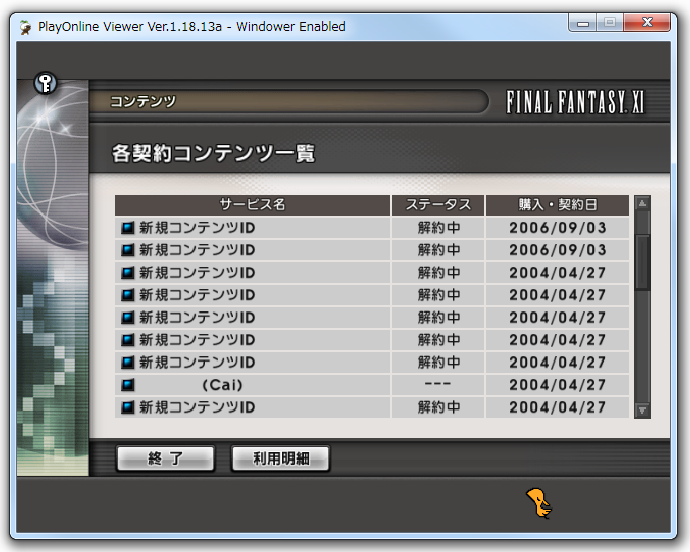Select the コンテンツ tab header
The width and height of the screenshot is (690, 552).
pyautogui.click(x=143, y=102)
